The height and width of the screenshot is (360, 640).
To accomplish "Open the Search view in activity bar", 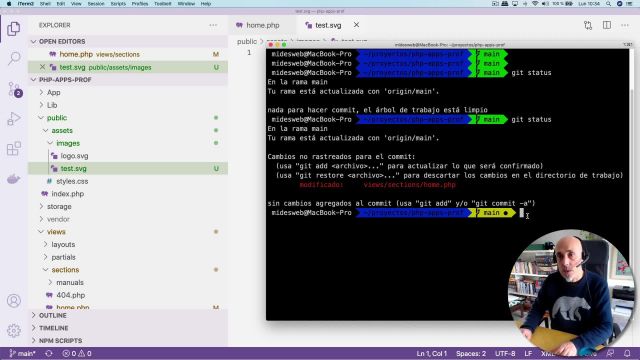I will (x=13, y=58).
